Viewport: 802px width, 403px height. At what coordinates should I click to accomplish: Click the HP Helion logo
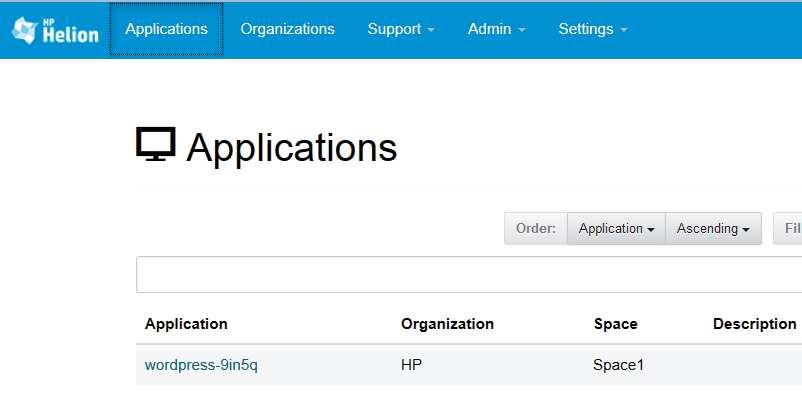coord(55,30)
